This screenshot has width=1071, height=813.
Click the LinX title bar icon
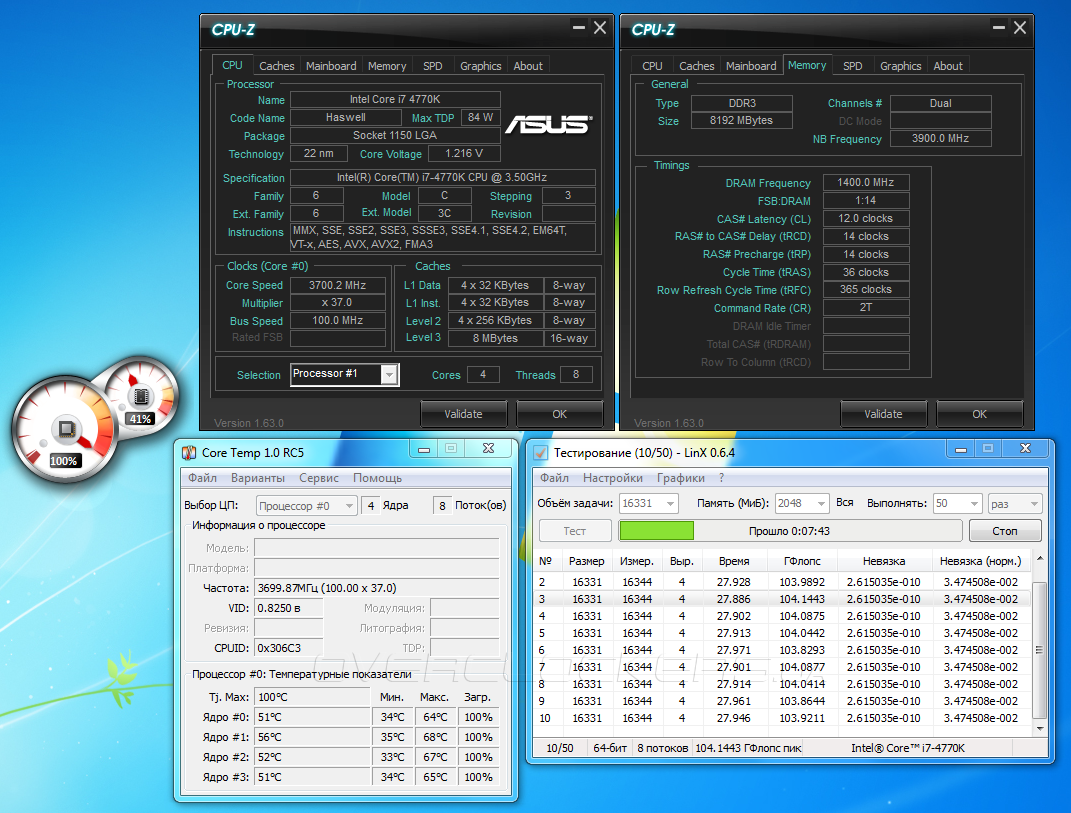541,452
